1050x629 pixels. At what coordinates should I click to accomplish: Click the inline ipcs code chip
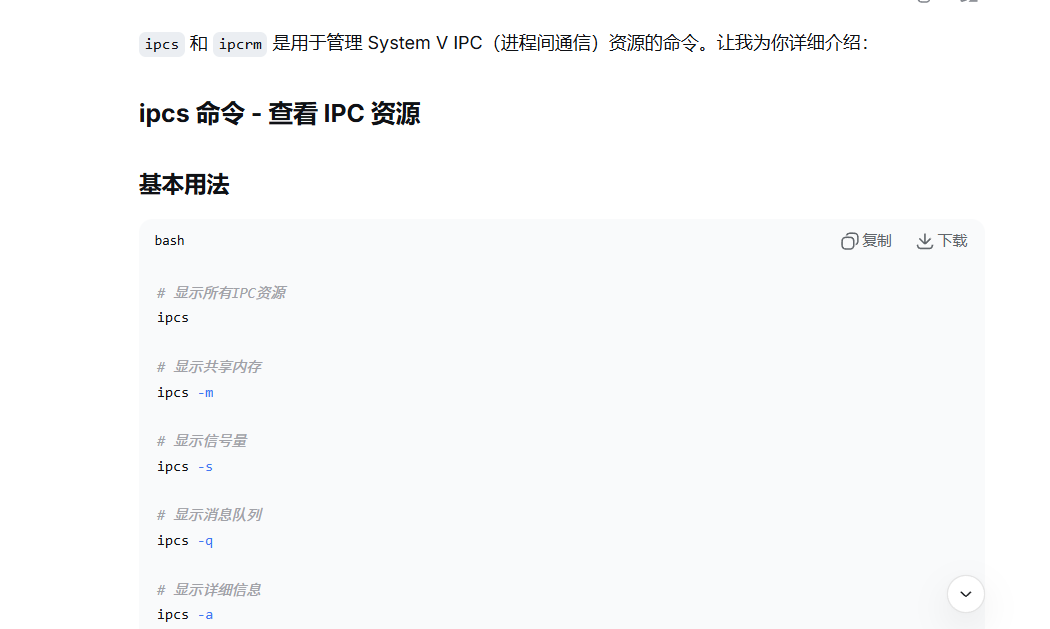pyautogui.click(x=162, y=44)
